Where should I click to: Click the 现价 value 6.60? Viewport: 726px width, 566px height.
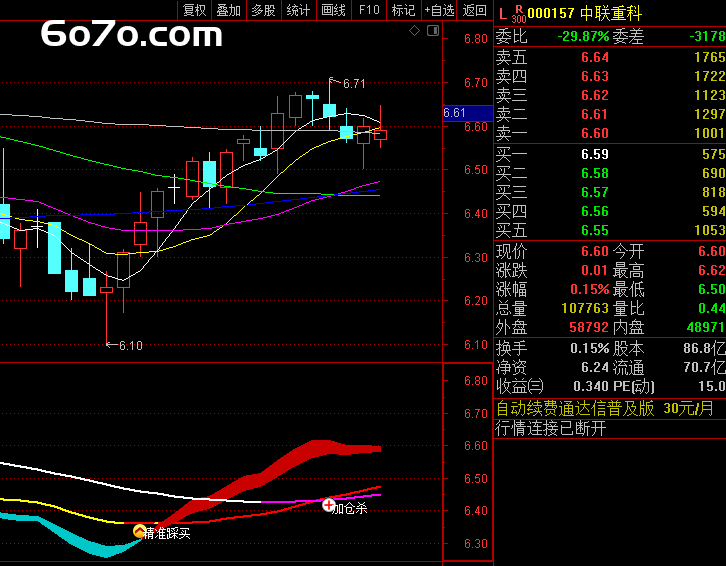[x=595, y=252]
